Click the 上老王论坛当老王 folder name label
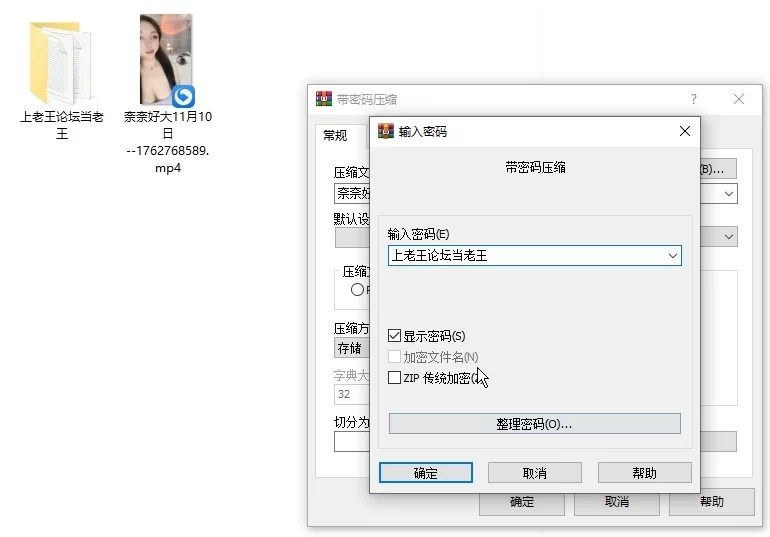 point(61,125)
